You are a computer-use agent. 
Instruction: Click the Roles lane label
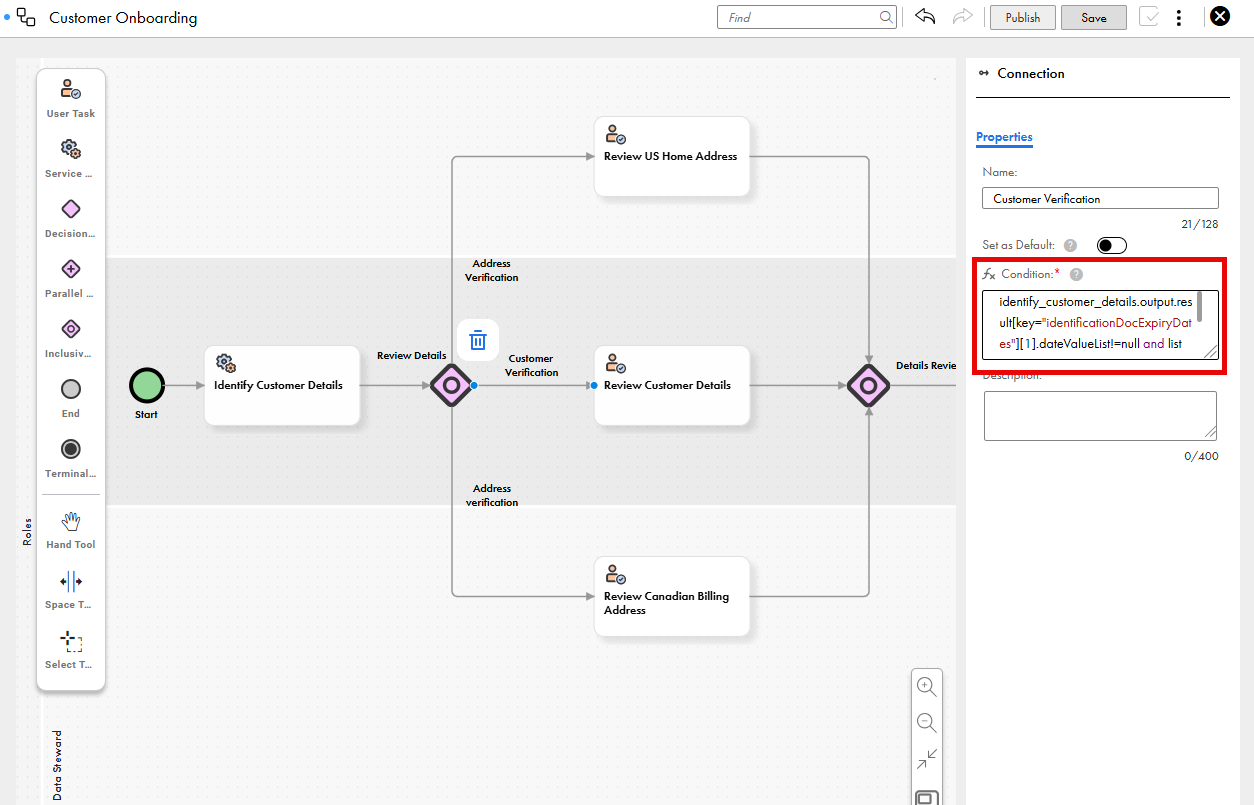point(26,531)
